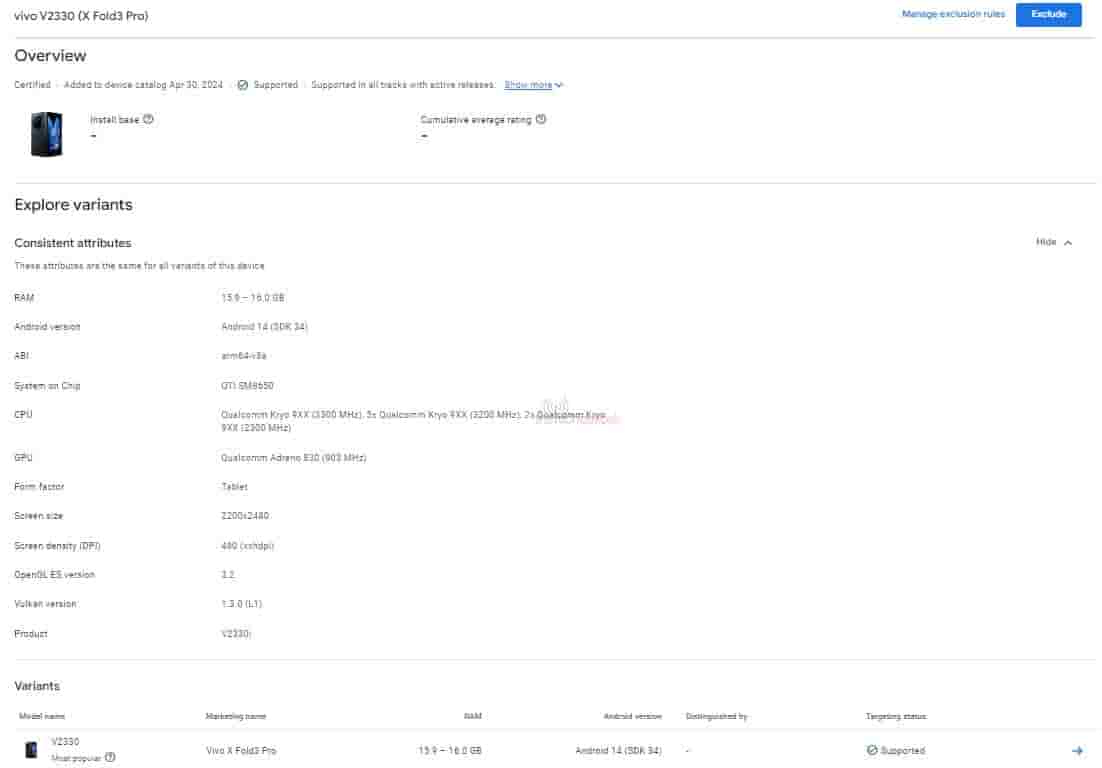This screenshot has height=768, width=1102.
Task: Click the help icon beside Install base
Action: pyautogui.click(x=148, y=119)
